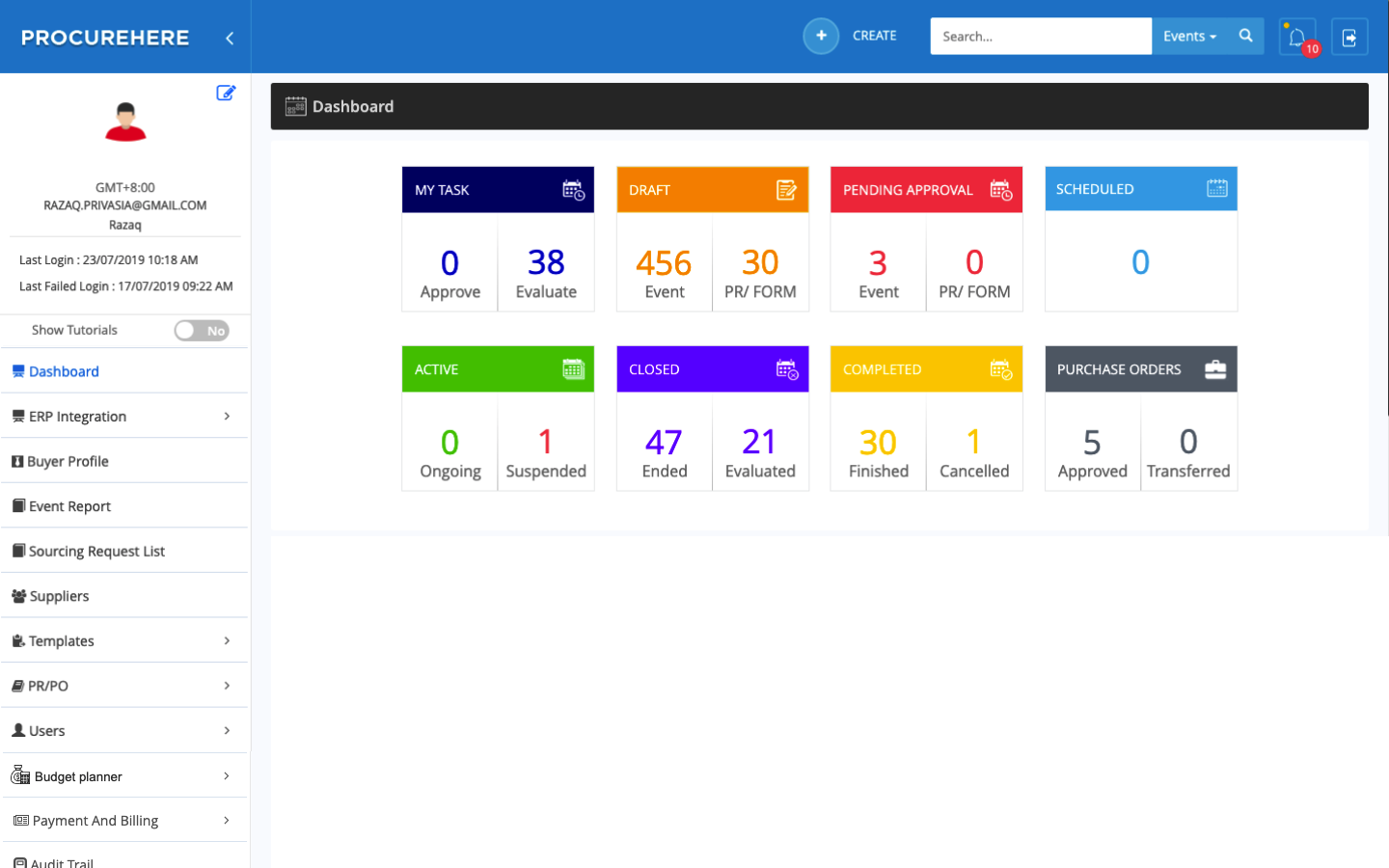Toggle the Show Tutorials switch

pos(202,330)
